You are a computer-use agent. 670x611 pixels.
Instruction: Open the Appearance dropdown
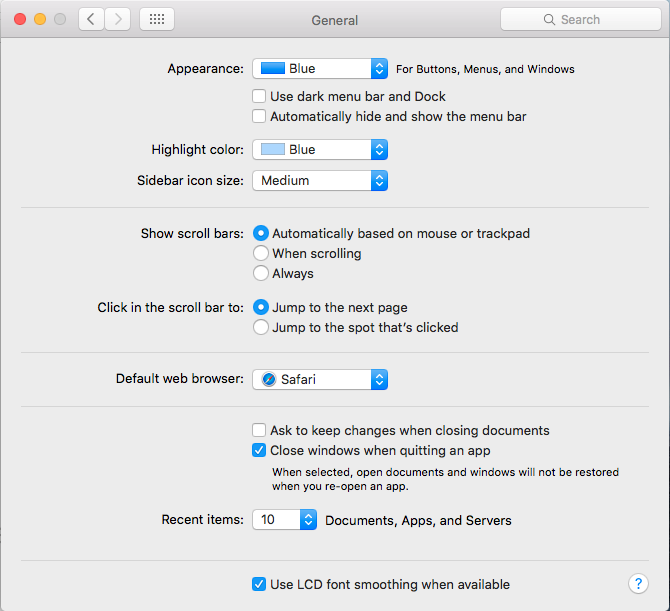click(x=319, y=69)
